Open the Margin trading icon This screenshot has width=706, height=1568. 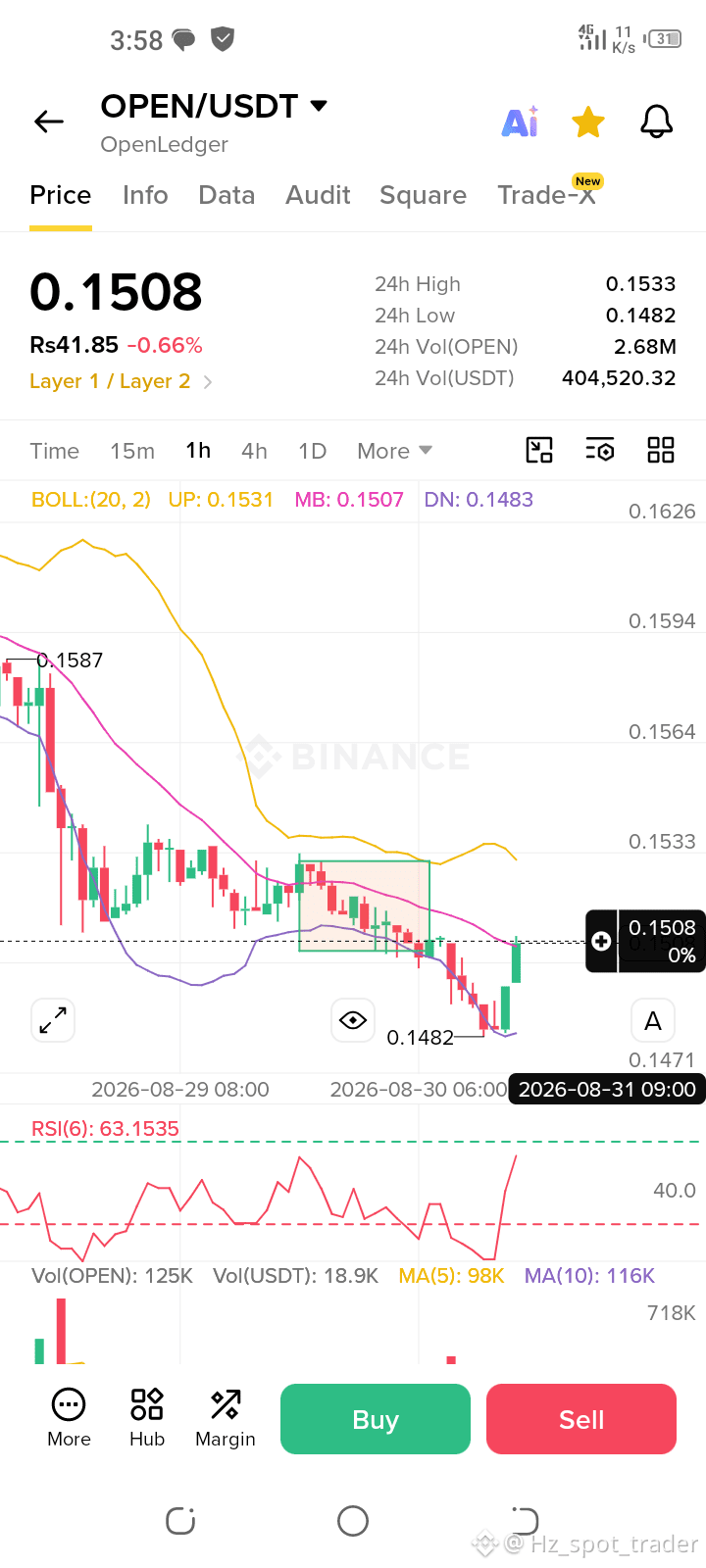coord(226,1418)
